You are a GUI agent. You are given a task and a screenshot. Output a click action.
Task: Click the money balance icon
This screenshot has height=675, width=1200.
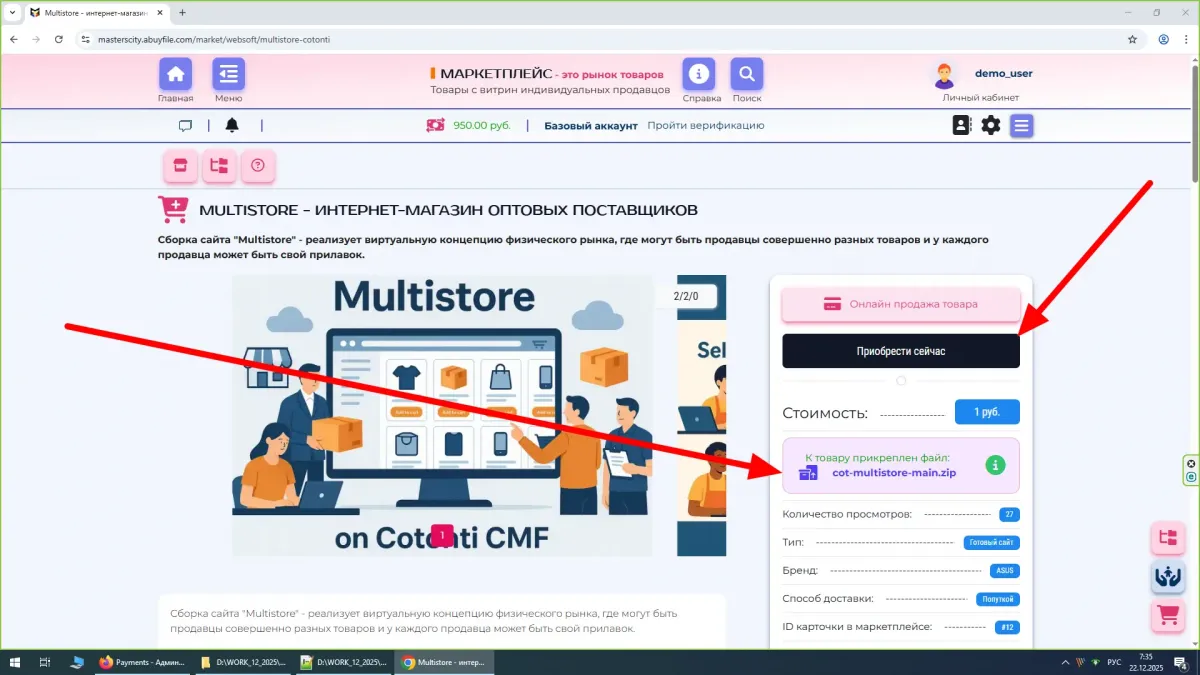click(435, 125)
